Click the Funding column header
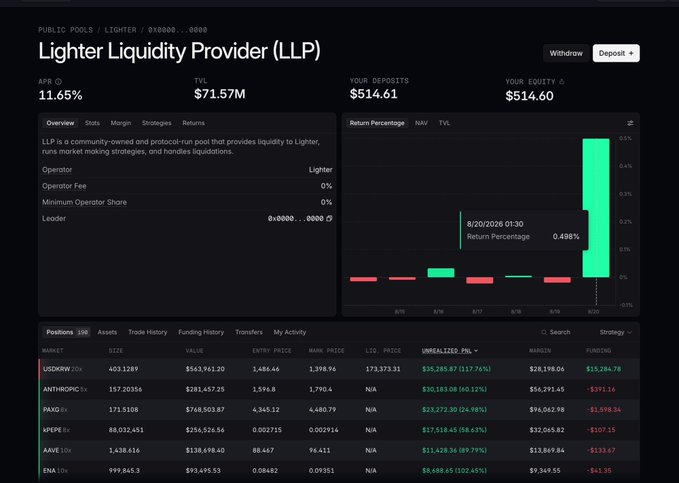Image resolution: width=679 pixels, height=483 pixels. pos(598,350)
